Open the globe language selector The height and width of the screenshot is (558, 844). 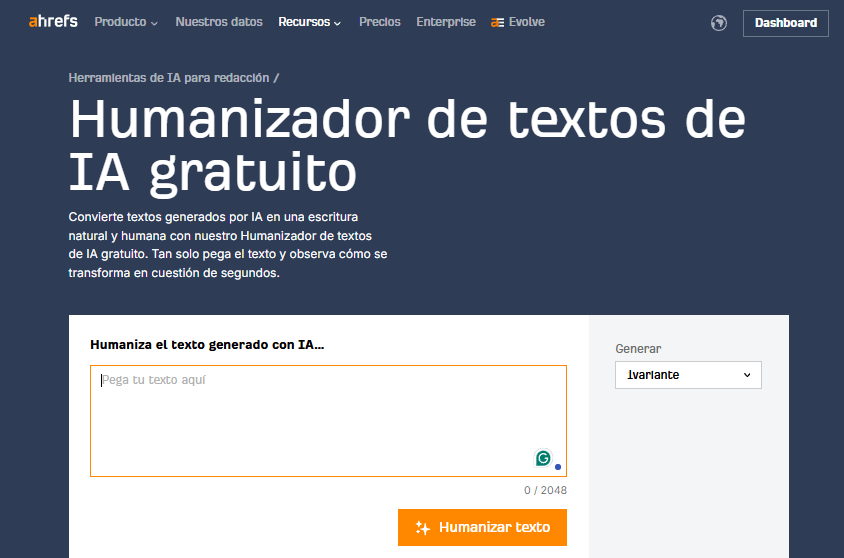718,23
